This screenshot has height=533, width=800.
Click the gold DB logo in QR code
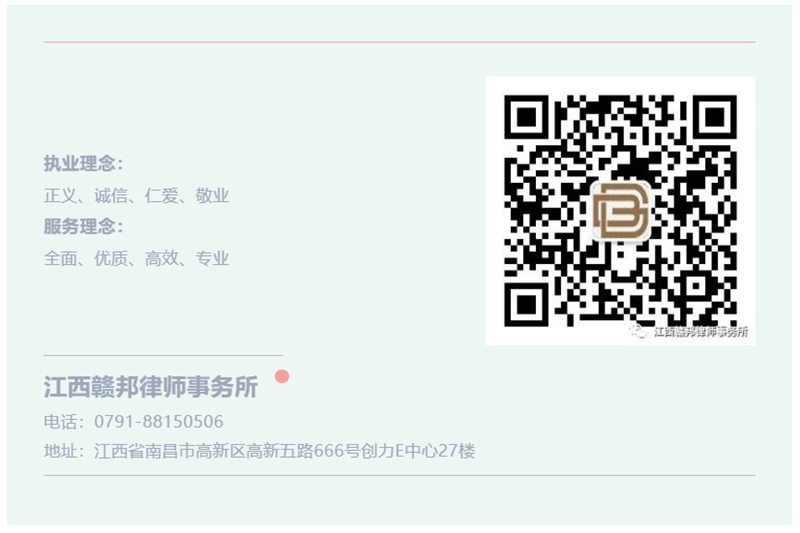[621, 211]
